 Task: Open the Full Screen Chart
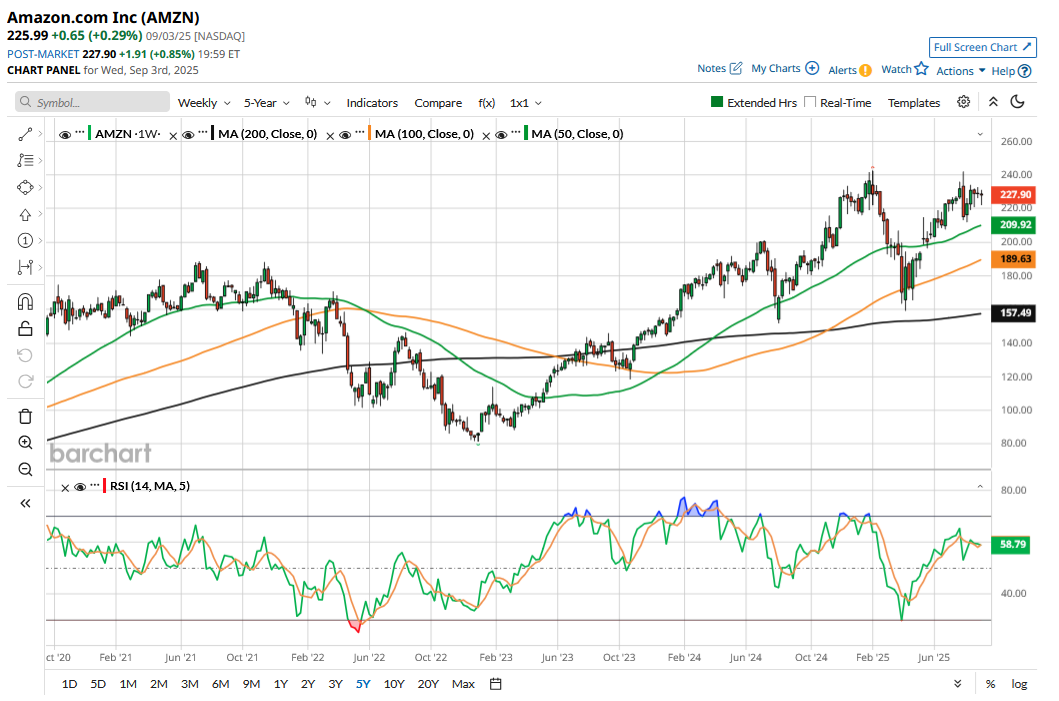(x=983, y=47)
